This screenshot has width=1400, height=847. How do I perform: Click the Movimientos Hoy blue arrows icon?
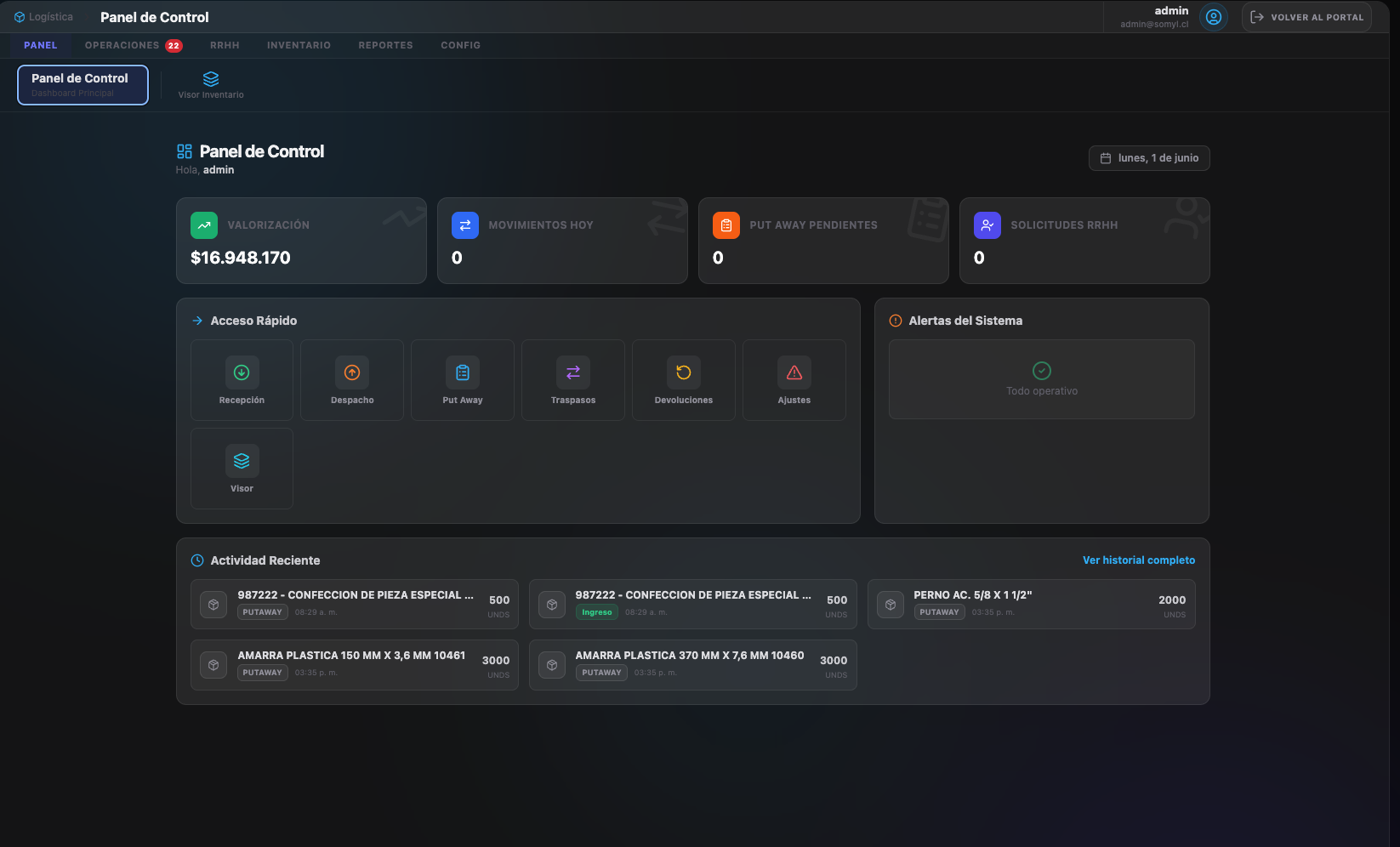(x=465, y=225)
